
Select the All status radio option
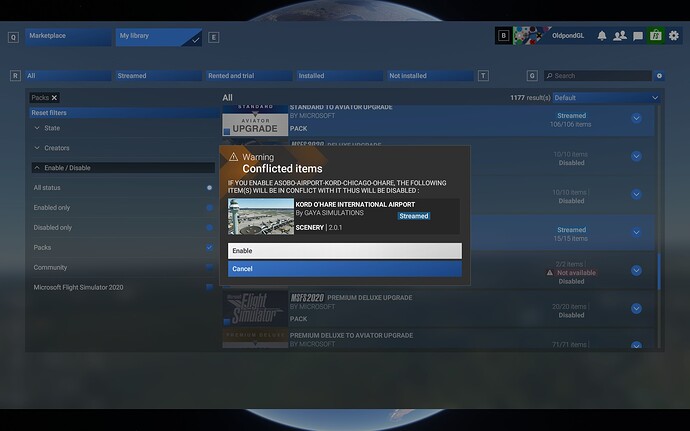[x=209, y=187]
